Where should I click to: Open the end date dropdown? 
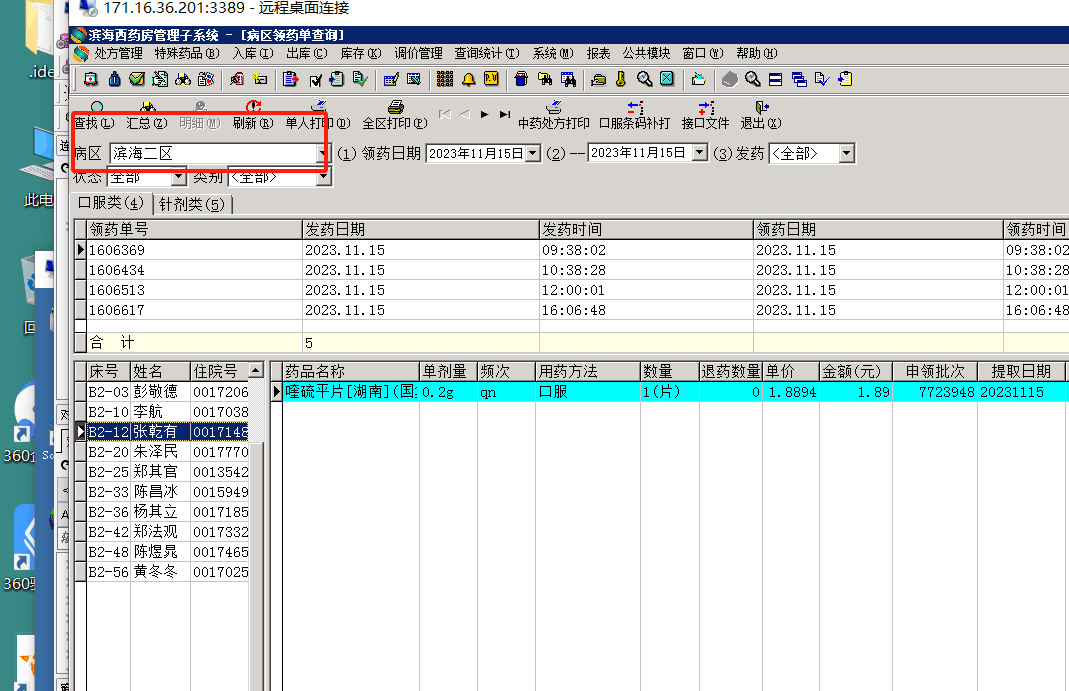coord(699,153)
